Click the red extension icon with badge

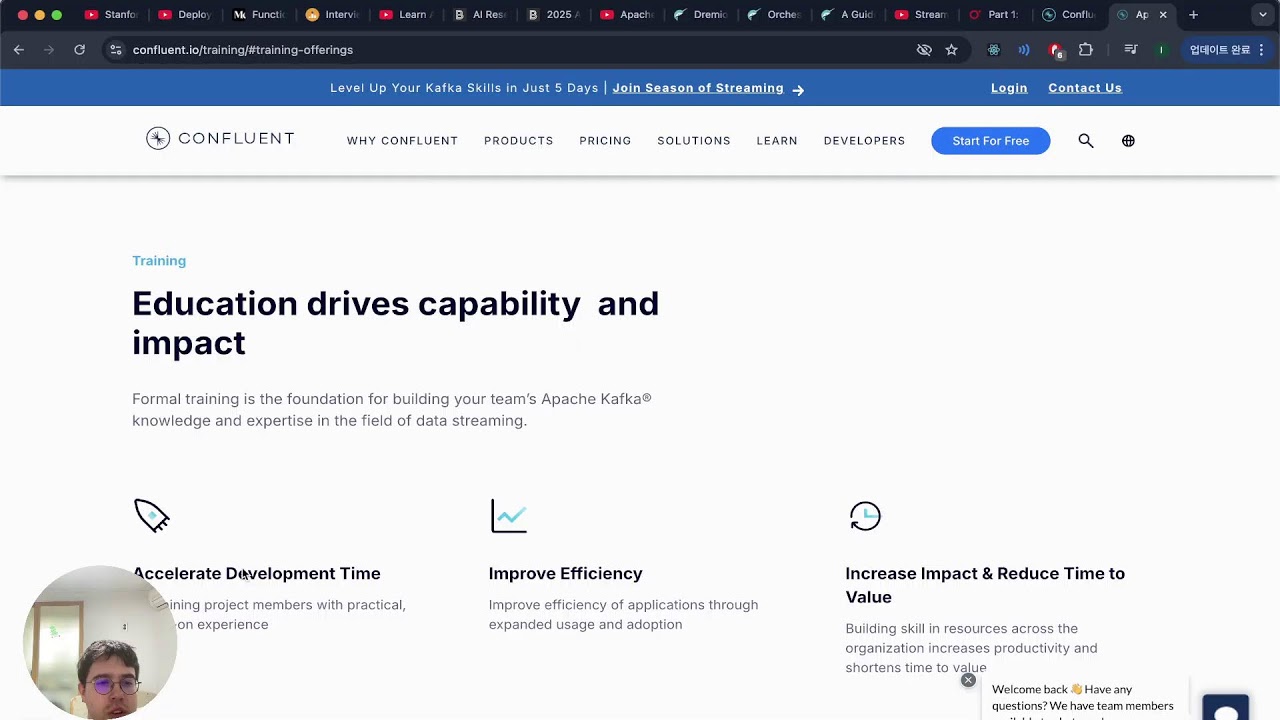1055,49
